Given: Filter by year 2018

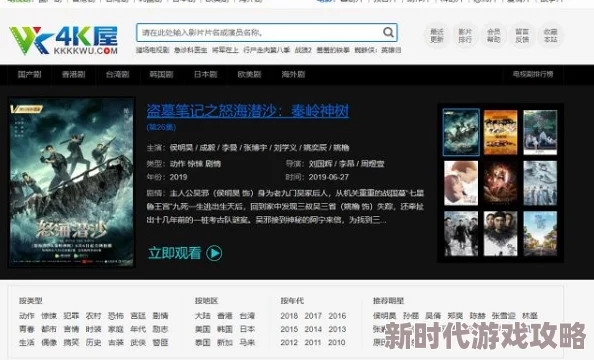Looking at the screenshot, I should pyautogui.click(x=289, y=316).
